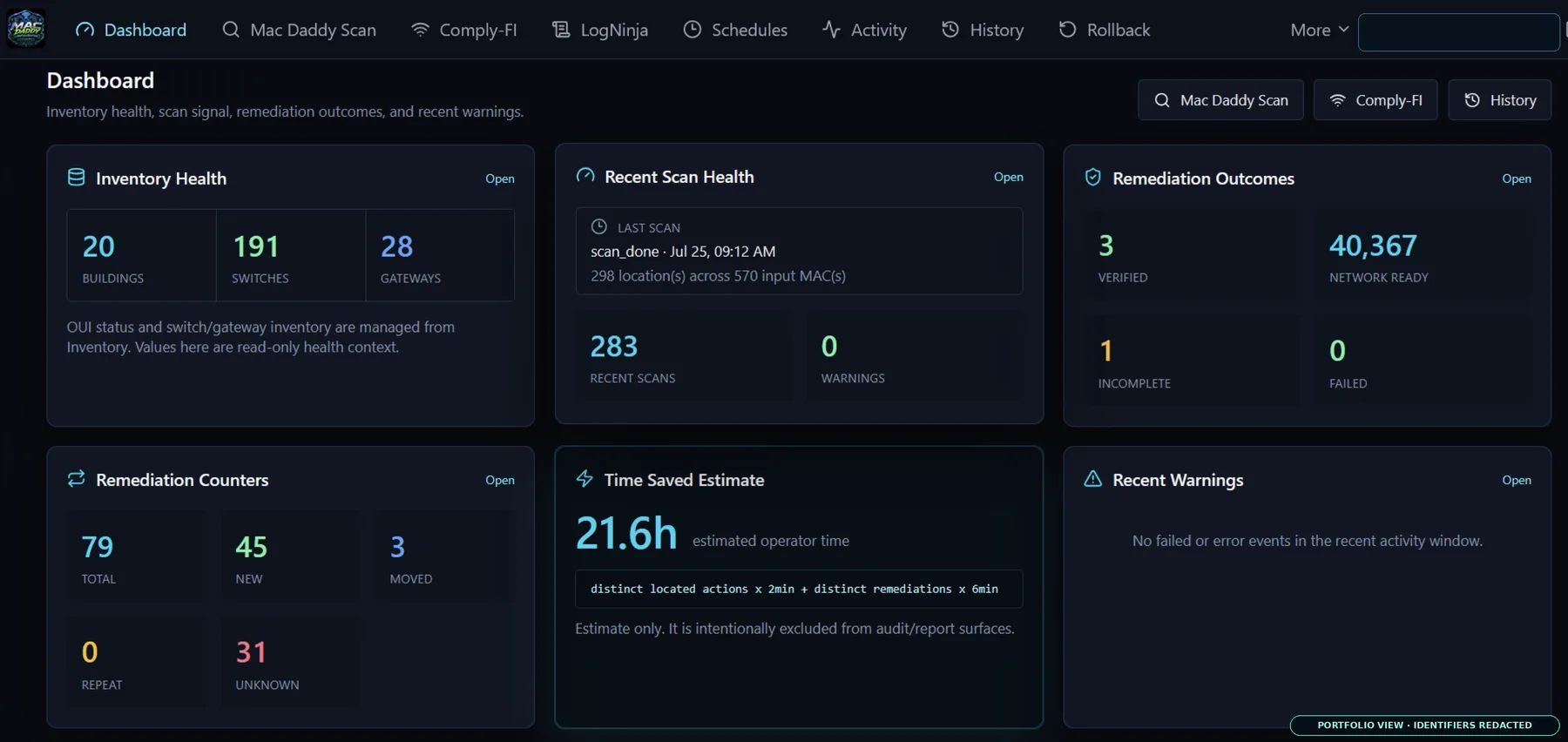The width and height of the screenshot is (1568, 742).
Task: Open the Inventory Health card link
Action: tap(500, 179)
